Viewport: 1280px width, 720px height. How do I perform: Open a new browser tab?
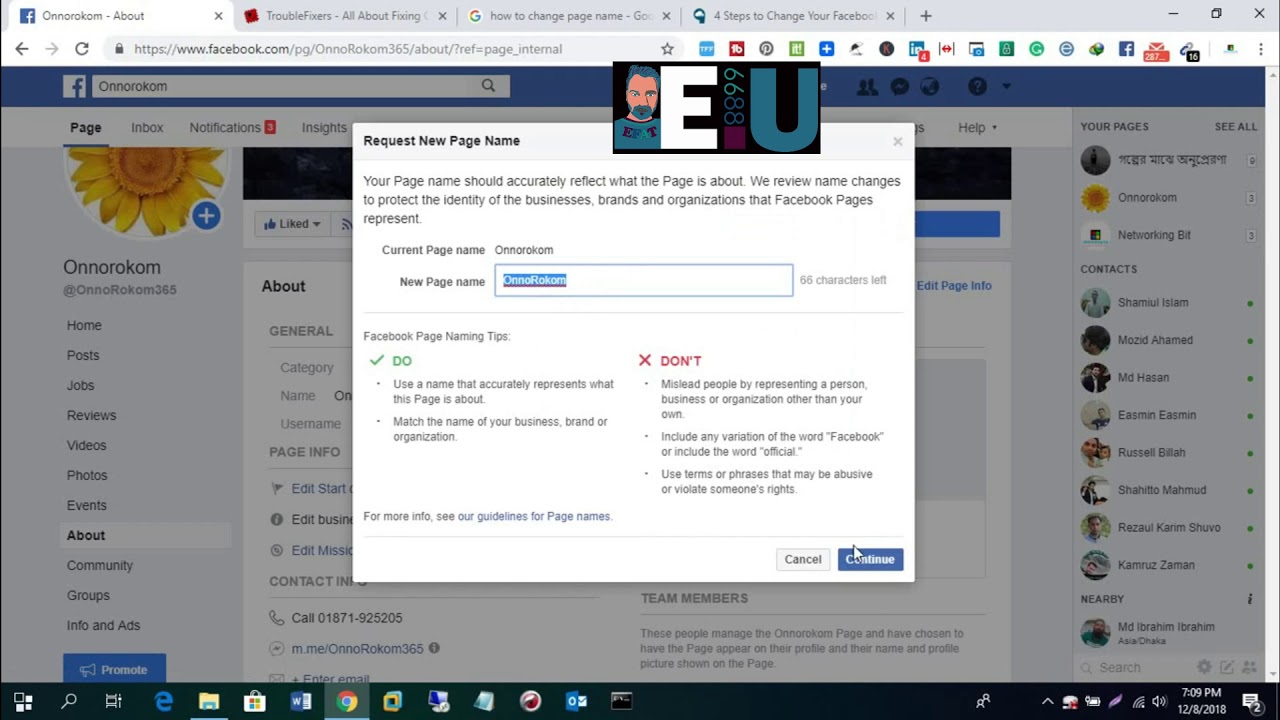tap(925, 16)
